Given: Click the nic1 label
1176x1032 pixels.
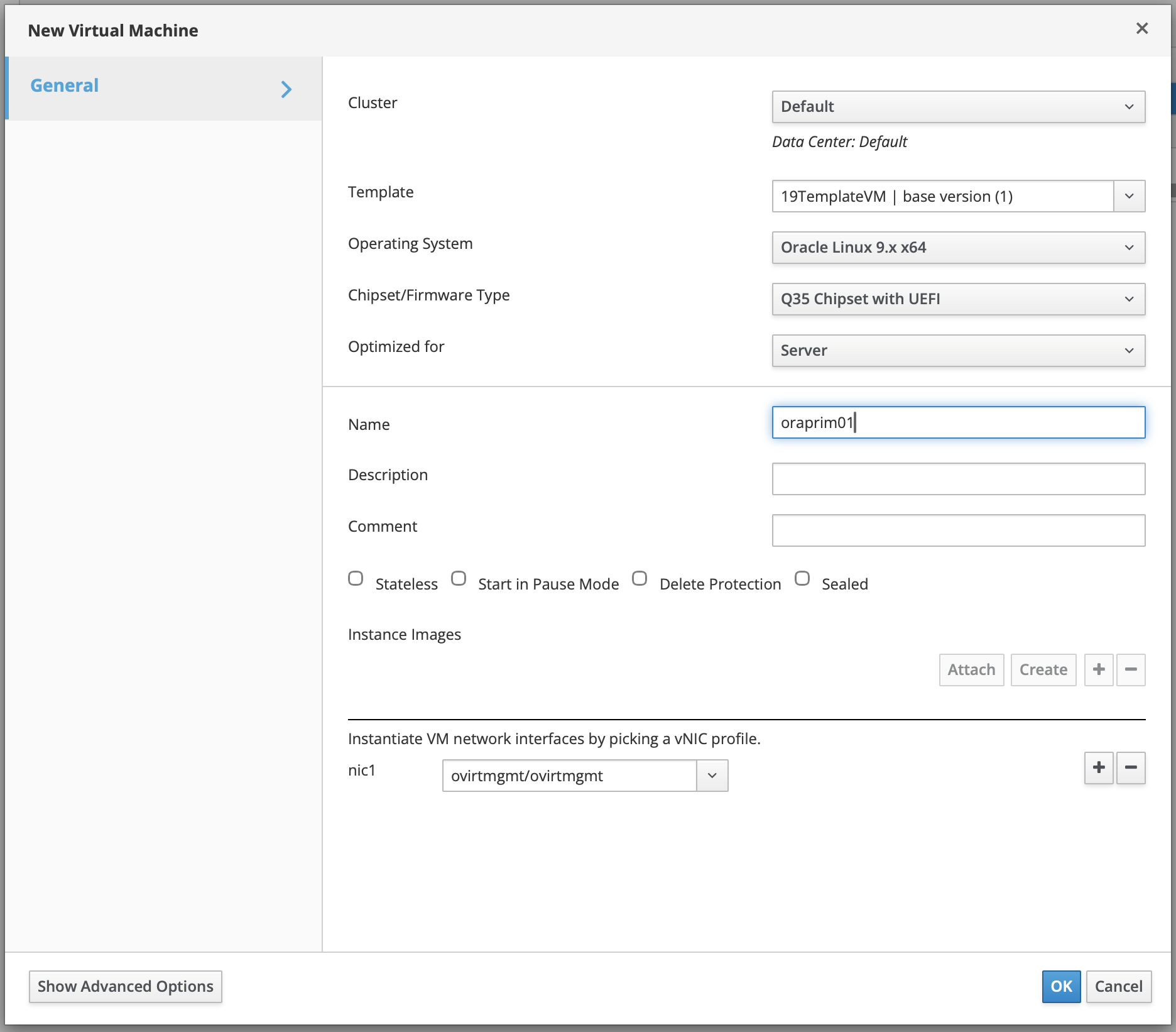Looking at the screenshot, I should coord(362,771).
